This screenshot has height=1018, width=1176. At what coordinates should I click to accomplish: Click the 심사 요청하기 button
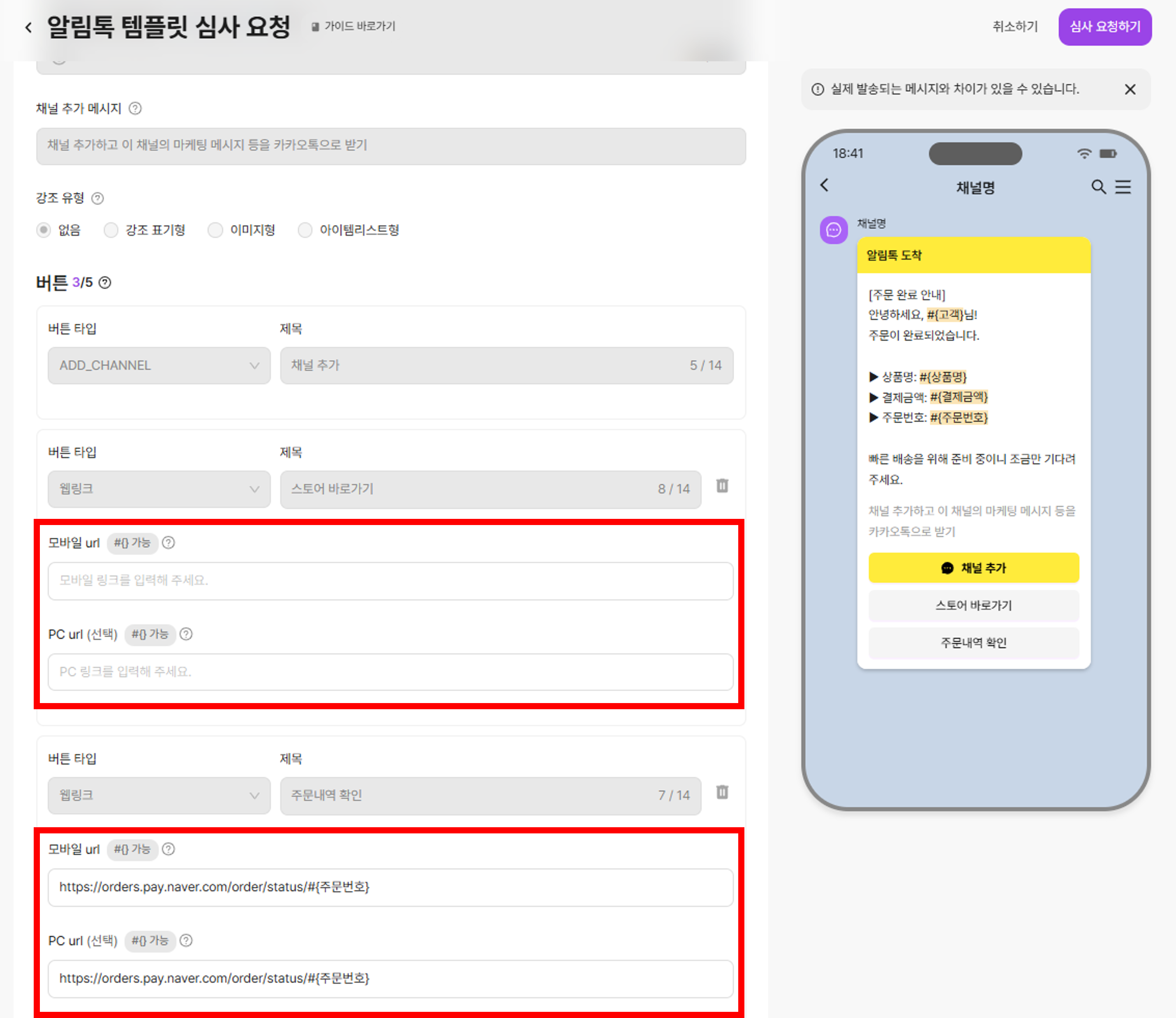(1104, 27)
